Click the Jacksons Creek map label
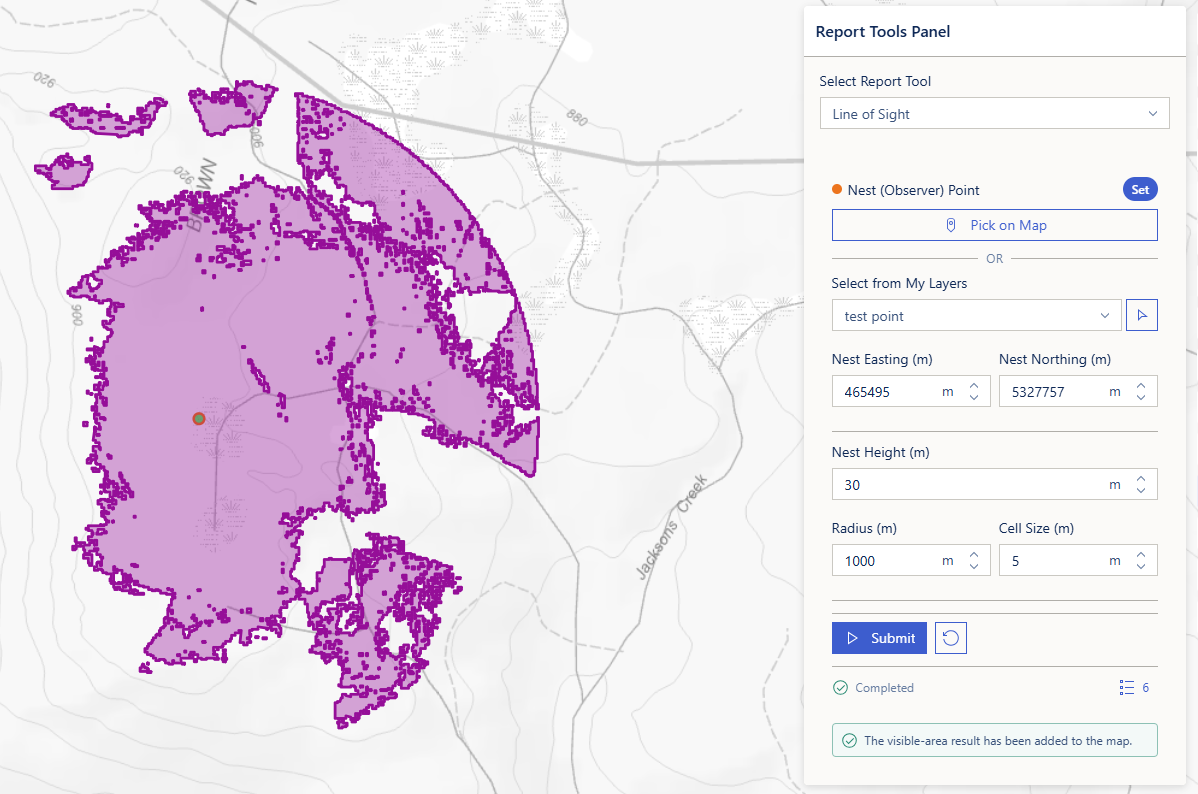The width and height of the screenshot is (1198, 794). point(672,527)
